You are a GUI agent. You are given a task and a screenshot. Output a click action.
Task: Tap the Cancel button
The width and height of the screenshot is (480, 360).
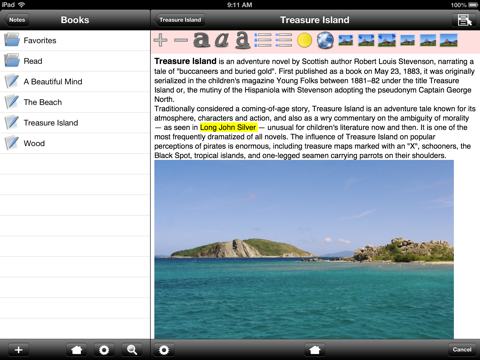pos(462,350)
